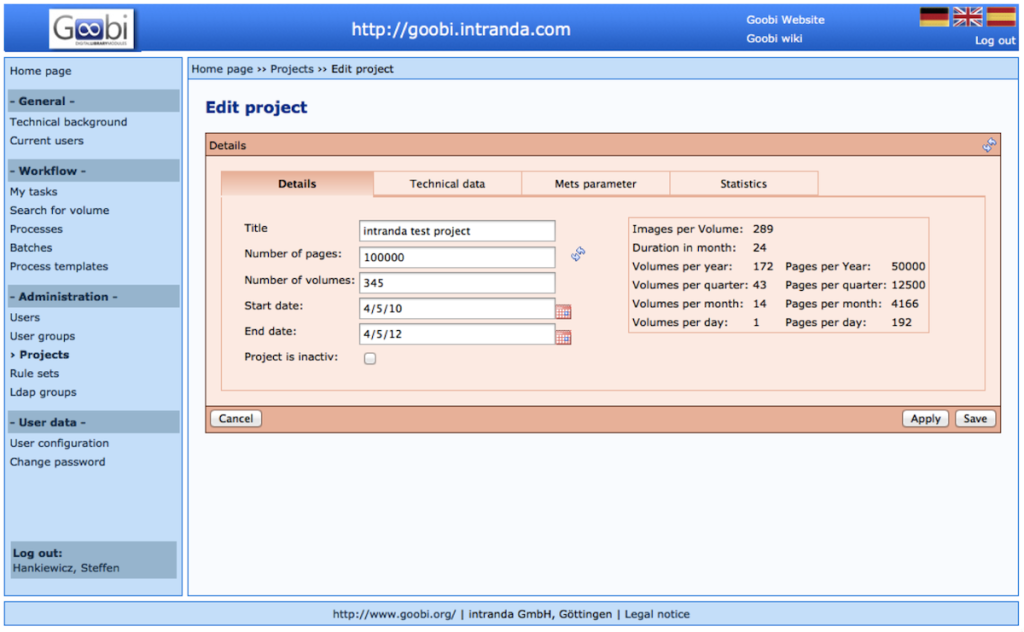Image resolution: width=1024 pixels, height=632 pixels.
Task: Open calendar picker for End date
Action: click(563, 337)
